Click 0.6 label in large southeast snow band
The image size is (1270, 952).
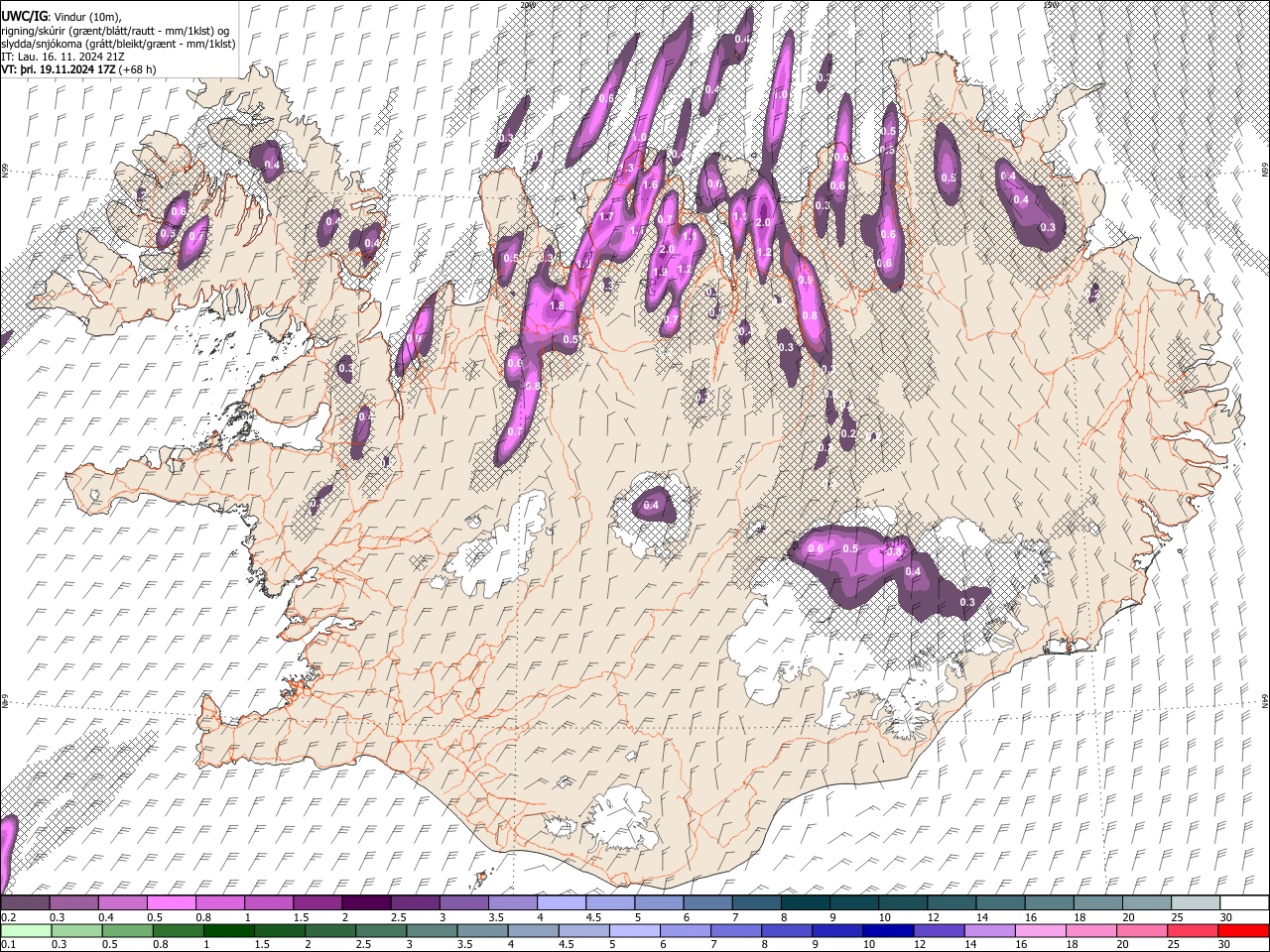click(817, 548)
